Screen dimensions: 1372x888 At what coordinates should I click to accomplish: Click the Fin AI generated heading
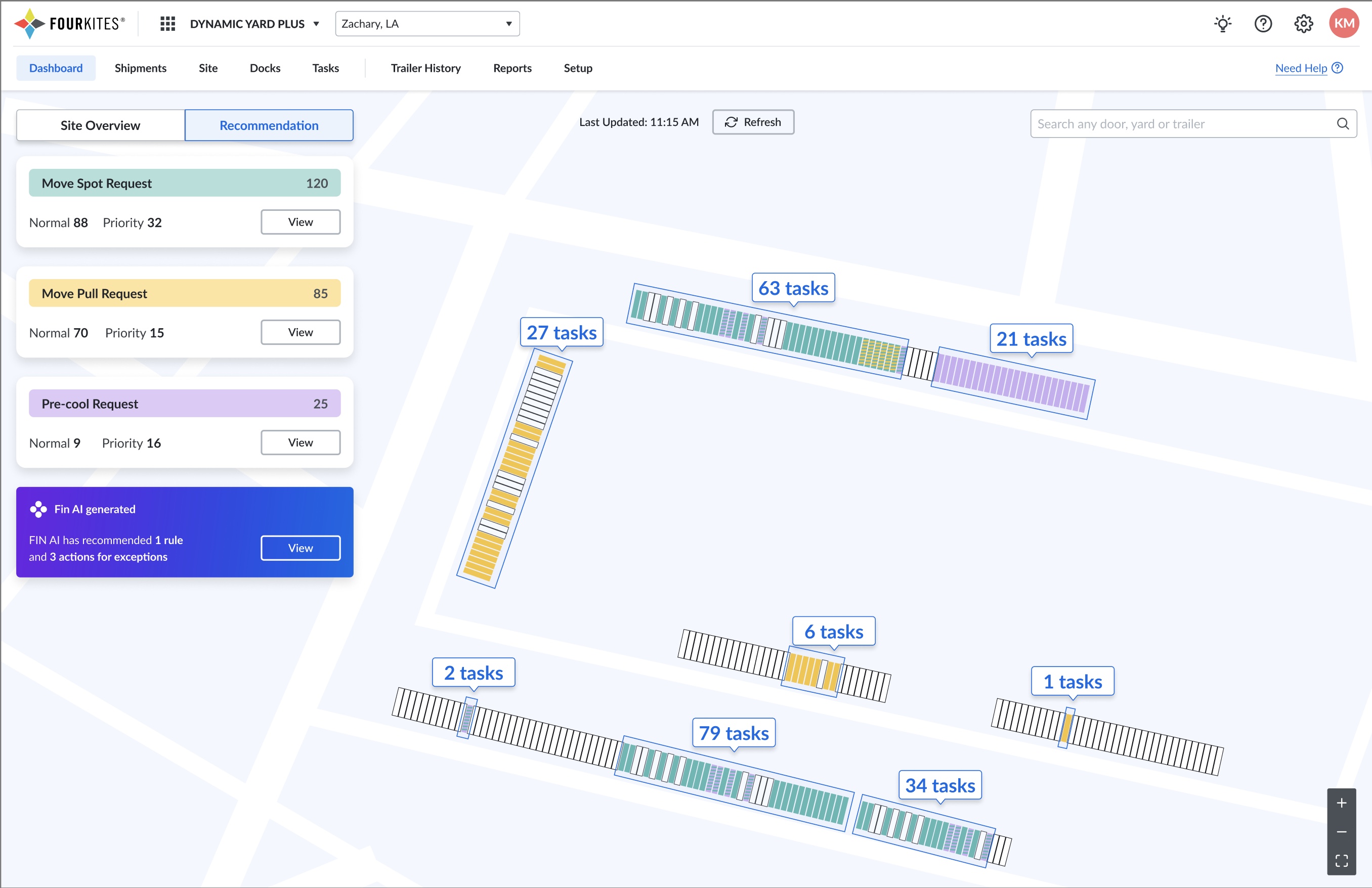(95, 509)
